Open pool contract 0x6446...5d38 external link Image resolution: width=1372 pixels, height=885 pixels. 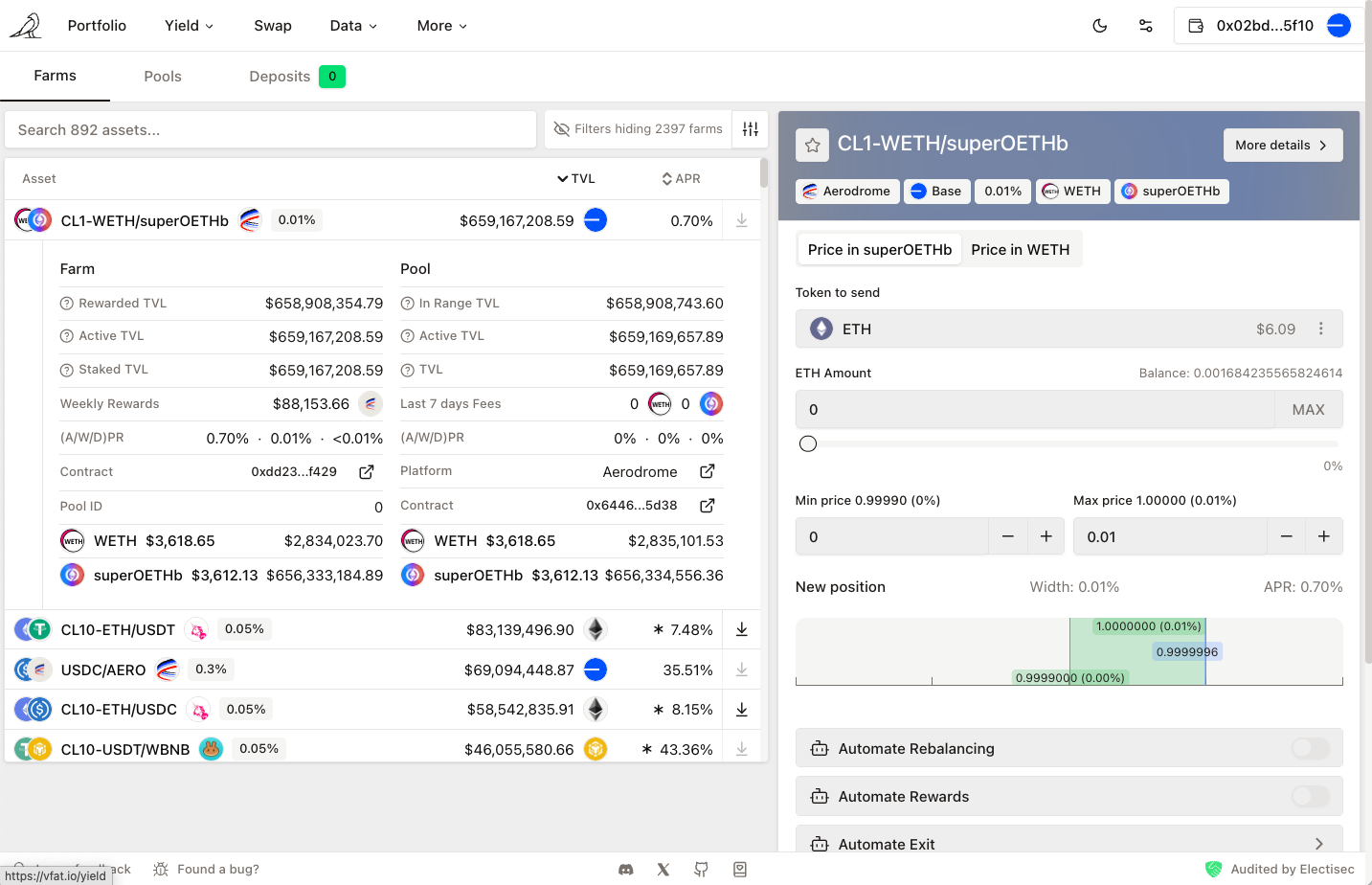tap(708, 506)
